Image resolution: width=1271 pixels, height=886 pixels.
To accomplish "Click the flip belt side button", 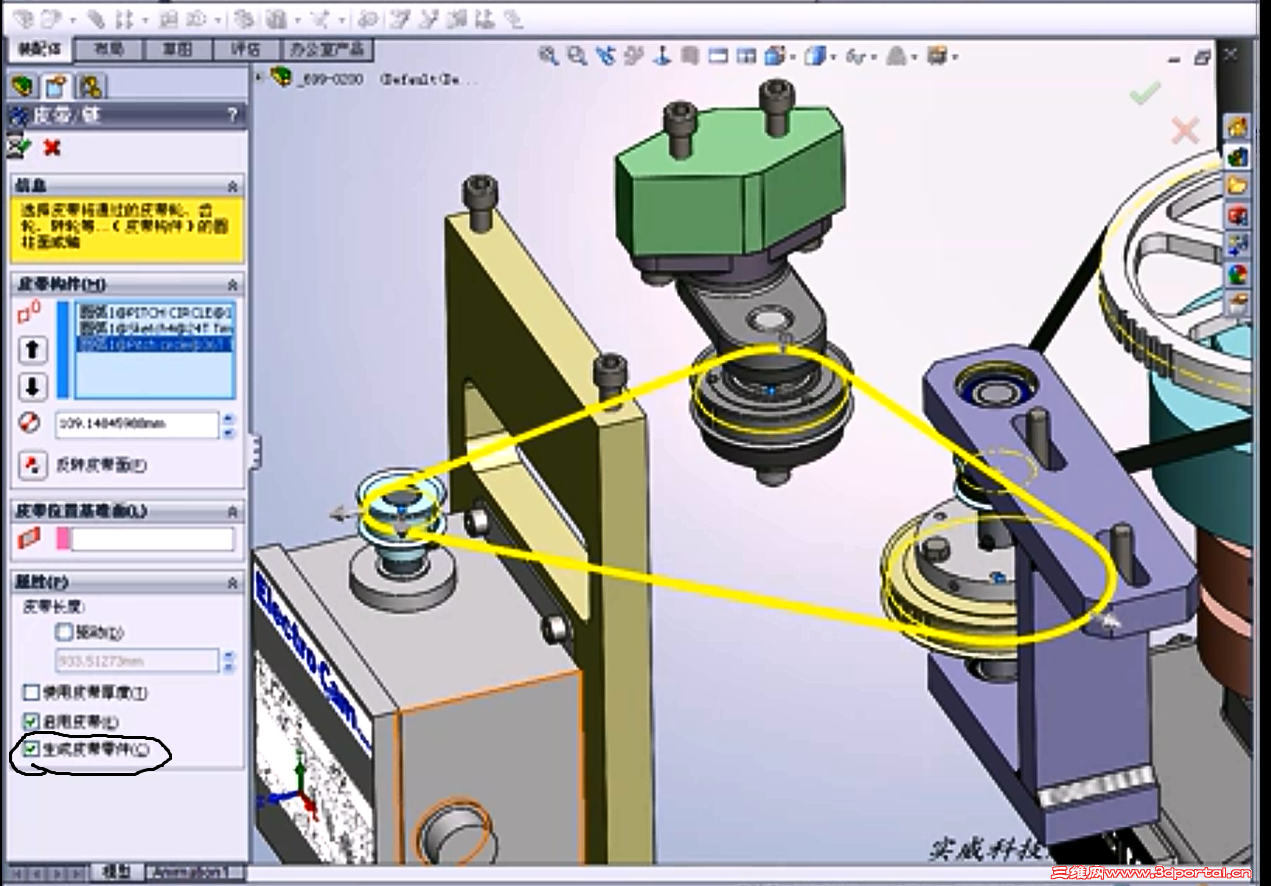I will [x=33, y=465].
